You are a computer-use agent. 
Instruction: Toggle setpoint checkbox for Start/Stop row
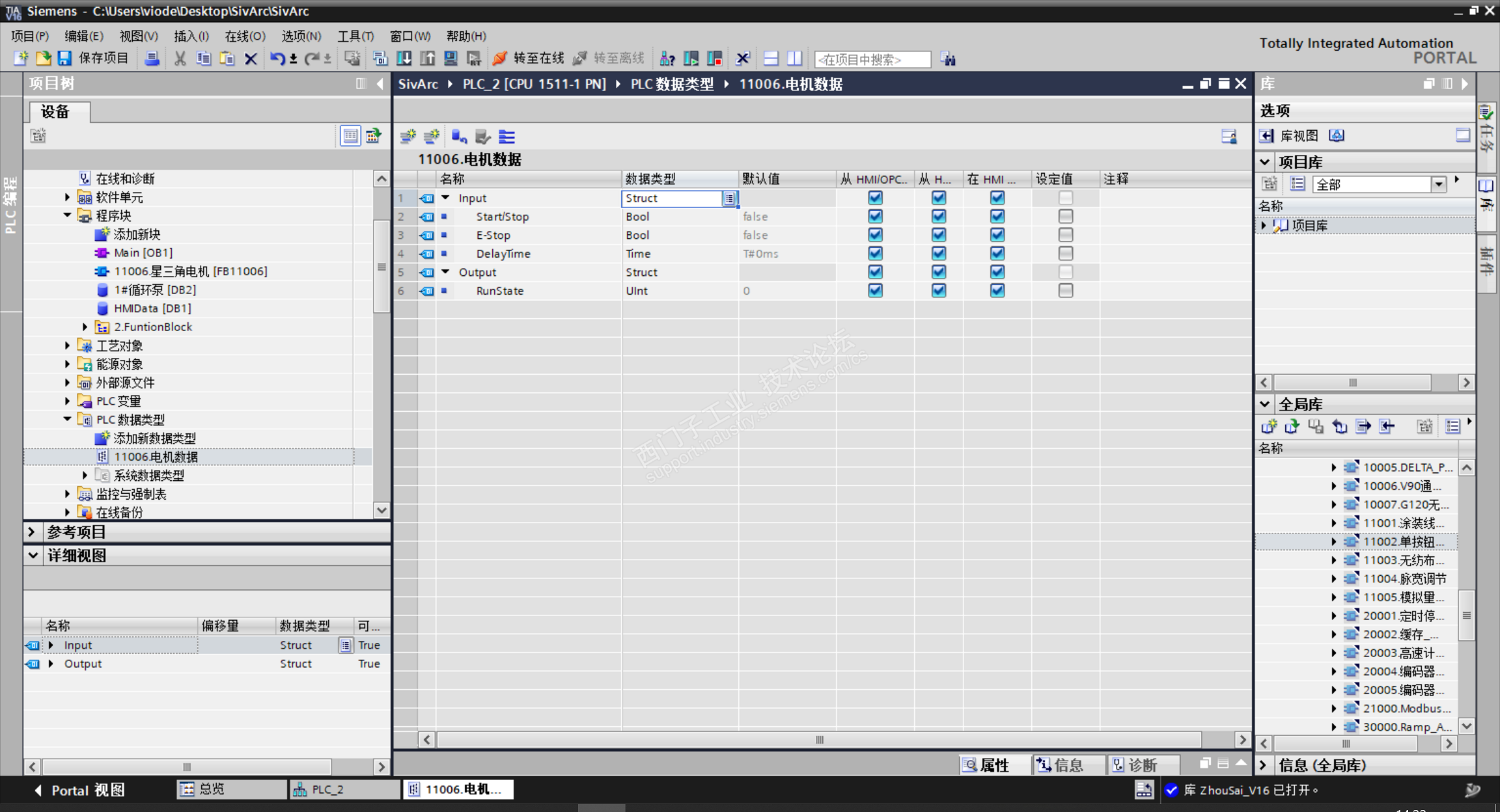[x=1065, y=217]
